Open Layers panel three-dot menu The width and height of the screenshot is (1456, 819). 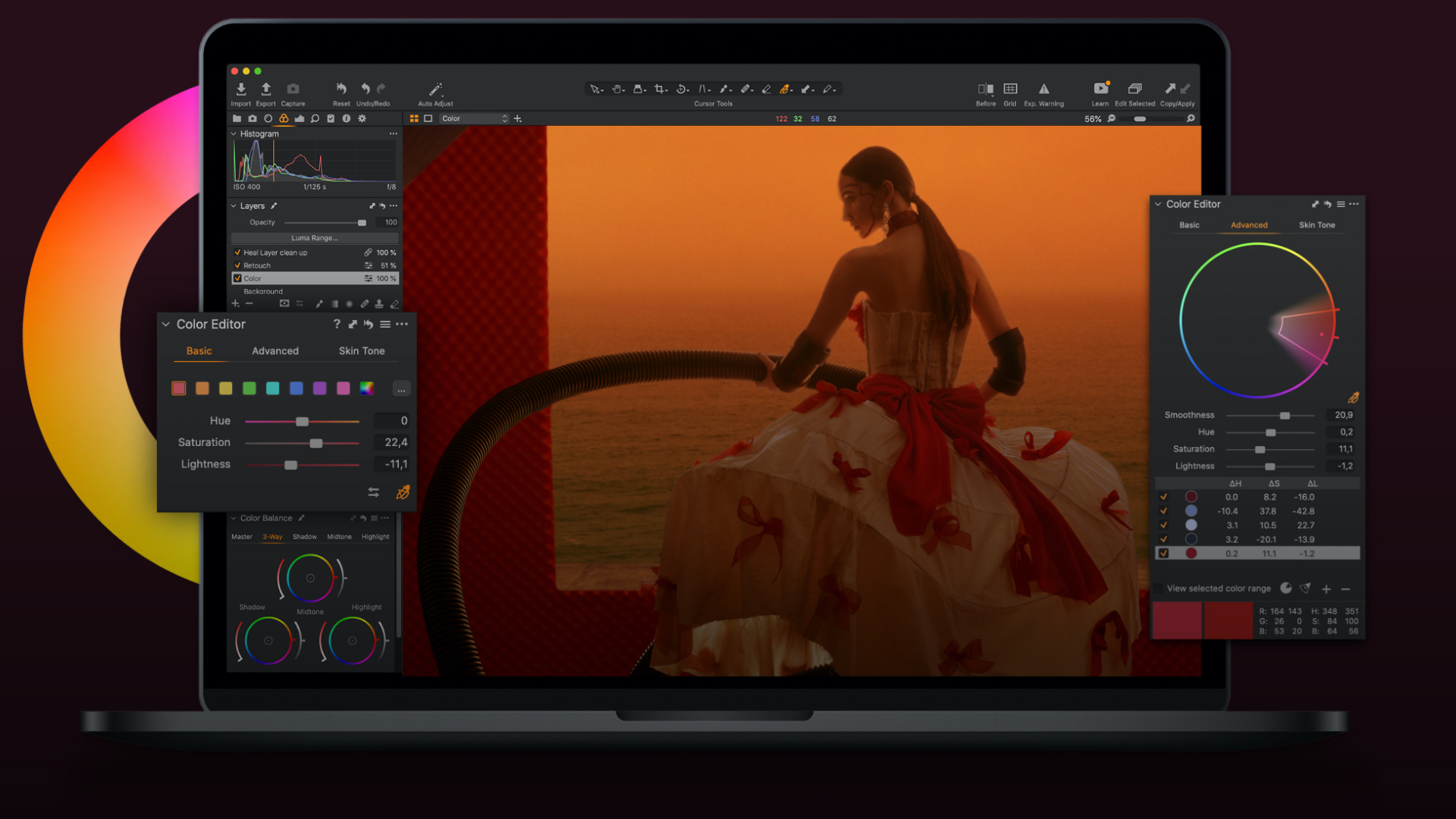pyautogui.click(x=393, y=206)
